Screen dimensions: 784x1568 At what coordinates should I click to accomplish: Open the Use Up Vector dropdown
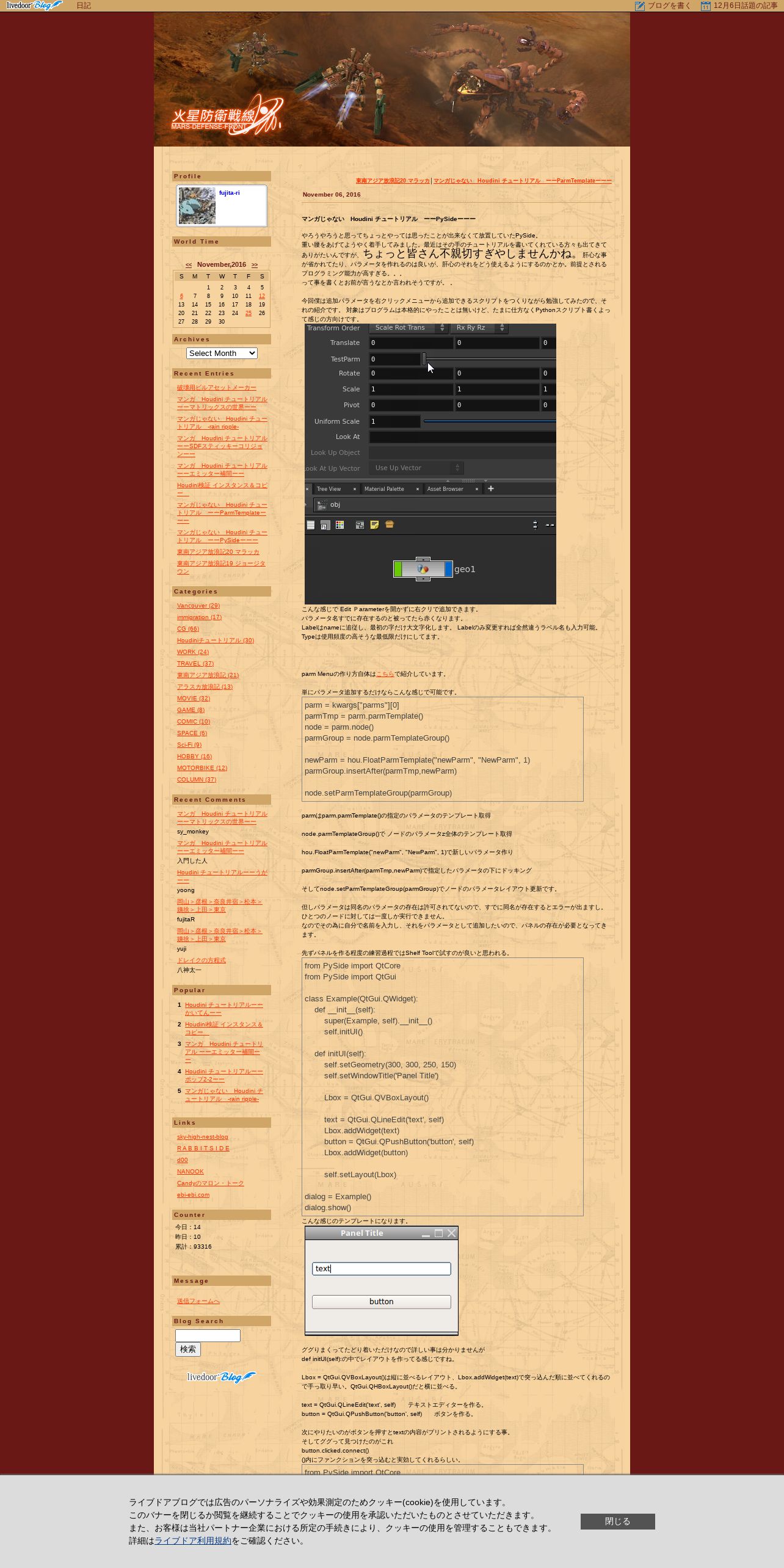(416, 468)
